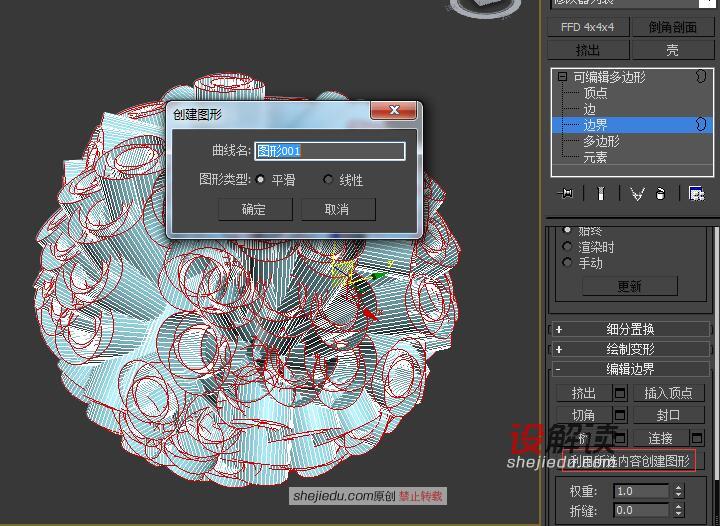The height and width of the screenshot is (526, 720).
Task: Select 元素 sub-object level in stack
Action: [x=596, y=157]
